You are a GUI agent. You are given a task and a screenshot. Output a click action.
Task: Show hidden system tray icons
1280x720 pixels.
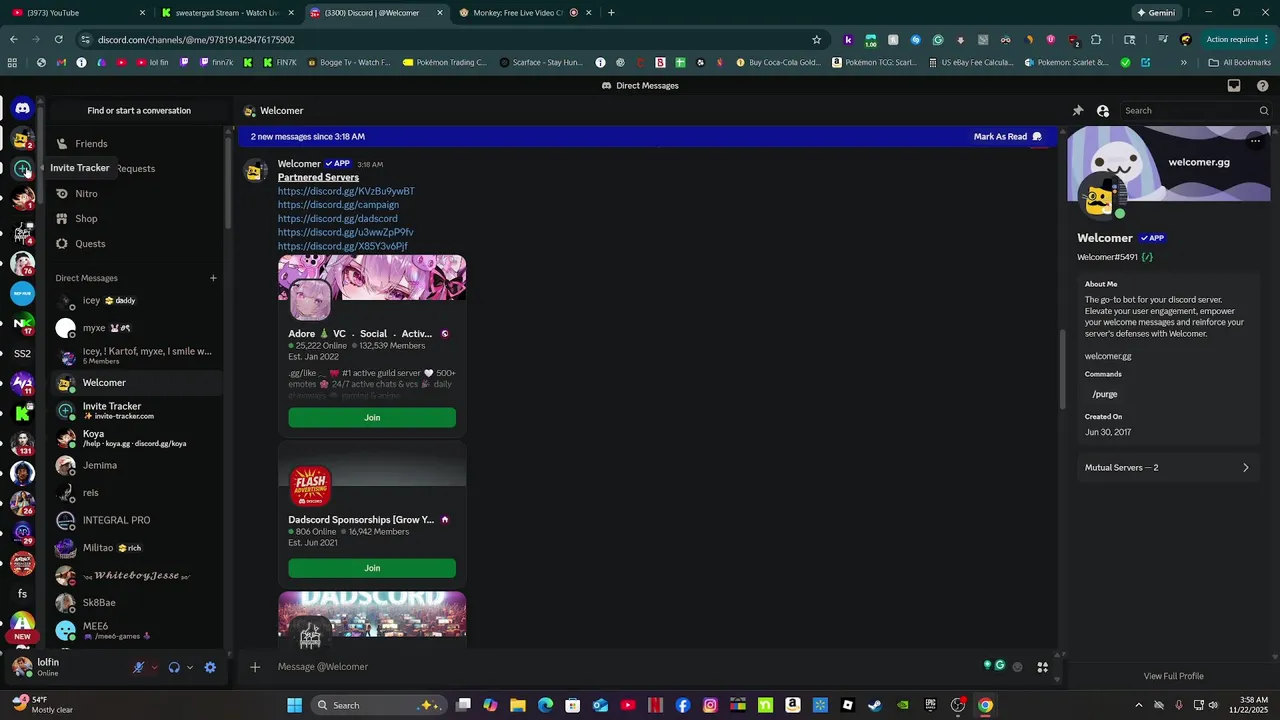(x=1138, y=705)
